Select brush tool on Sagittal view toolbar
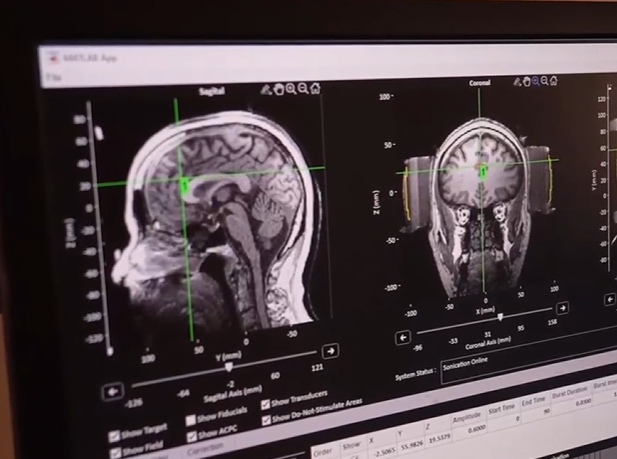This screenshot has height=459, width=617. pos(266,90)
